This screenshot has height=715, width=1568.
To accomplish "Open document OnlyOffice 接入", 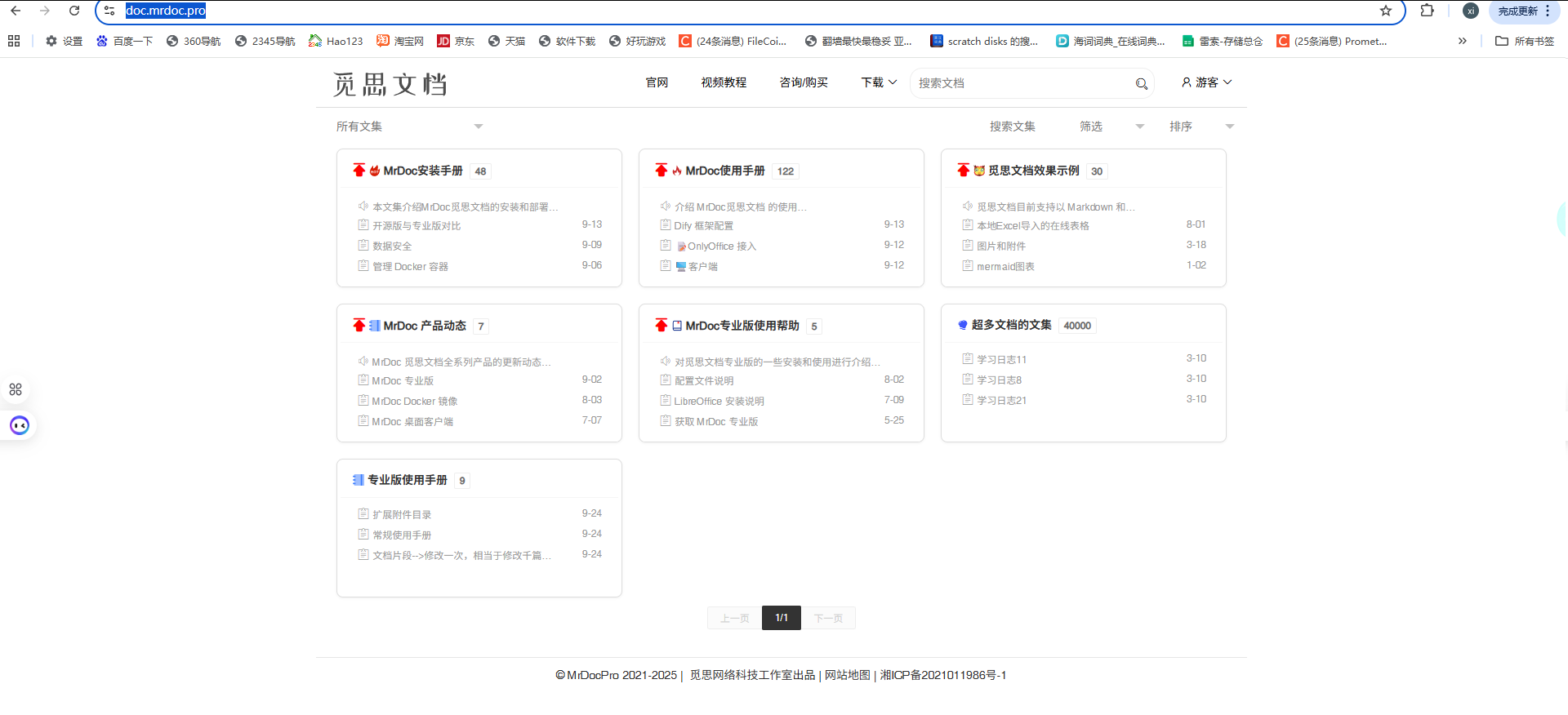I will (x=722, y=246).
